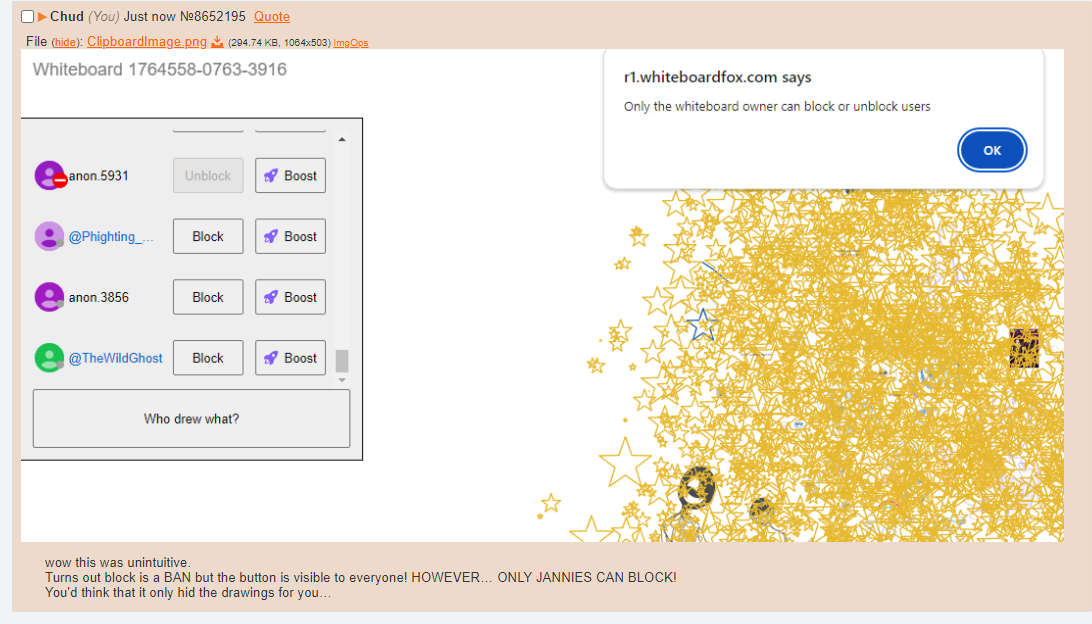
Task: Click the hide link next to File
Action: click(x=65, y=42)
